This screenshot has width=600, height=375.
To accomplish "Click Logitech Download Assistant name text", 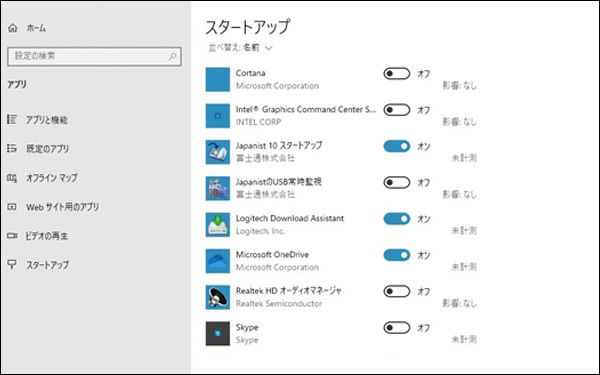I will click(290, 218).
